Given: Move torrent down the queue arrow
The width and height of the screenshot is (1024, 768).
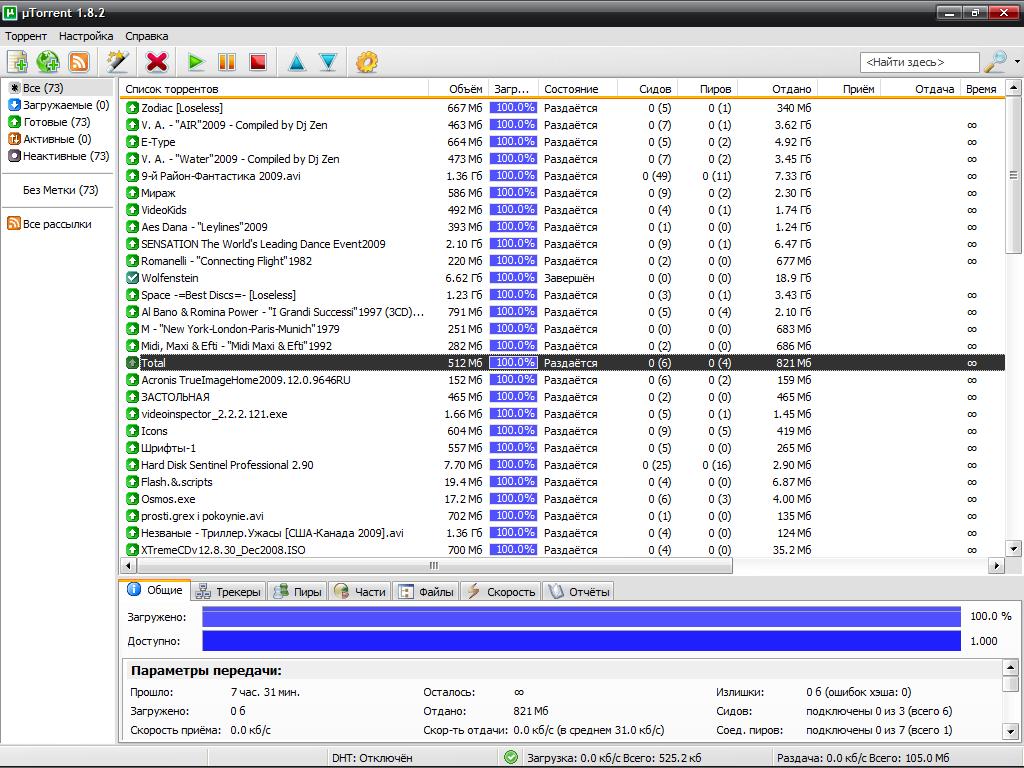Looking at the screenshot, I should (x=328, y=62).
